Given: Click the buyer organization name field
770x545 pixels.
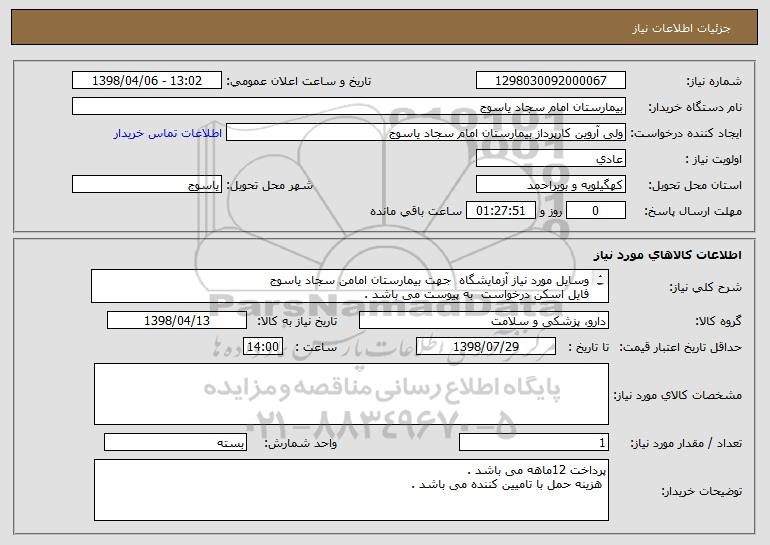Looking at the screenshot, I should (349, 107).
